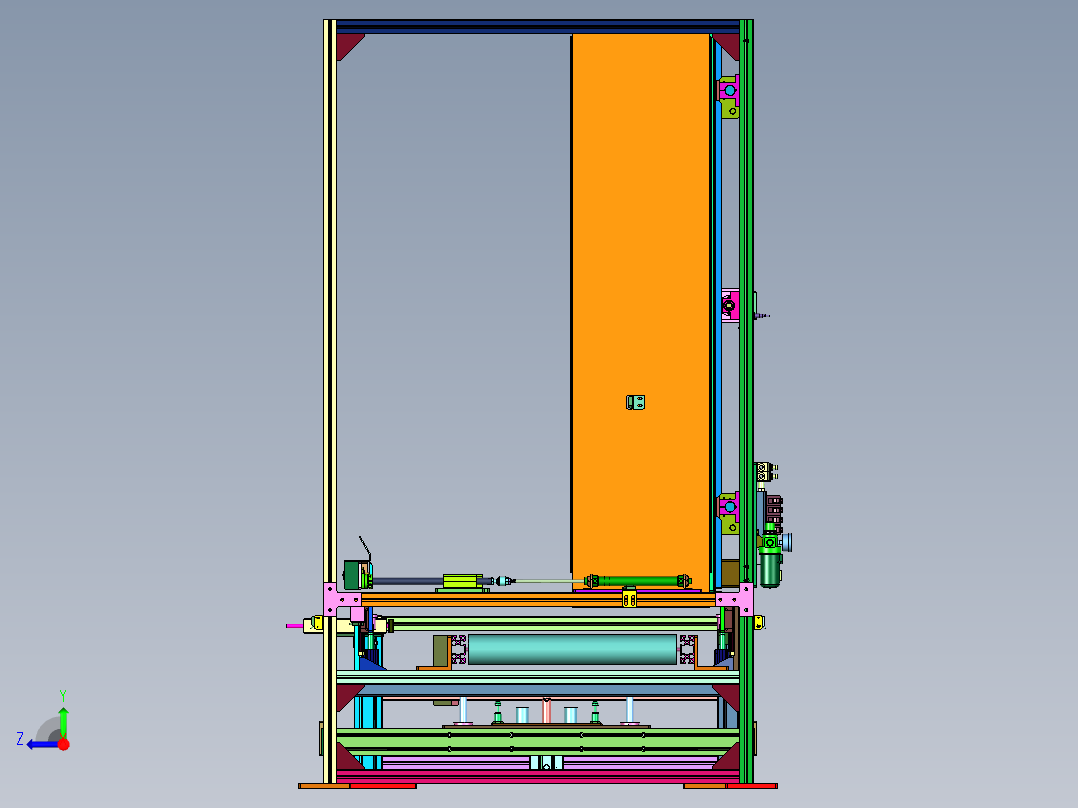1078x808 pixels.
Task: Select the middle pink bearing block on the right rail
Action: tap(729, 305)
